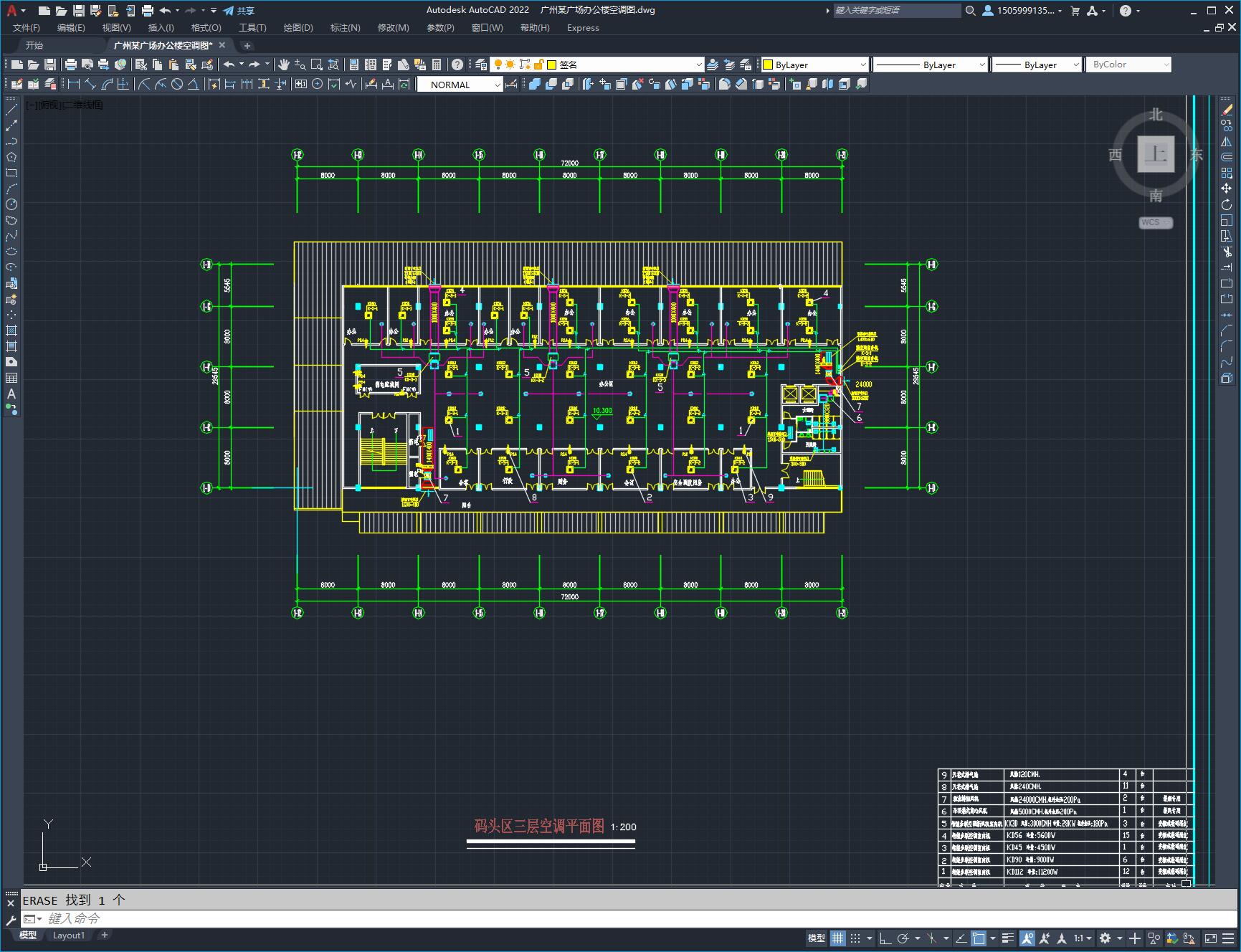Expand the AutoCAD application menu arrow

point(24,11)
